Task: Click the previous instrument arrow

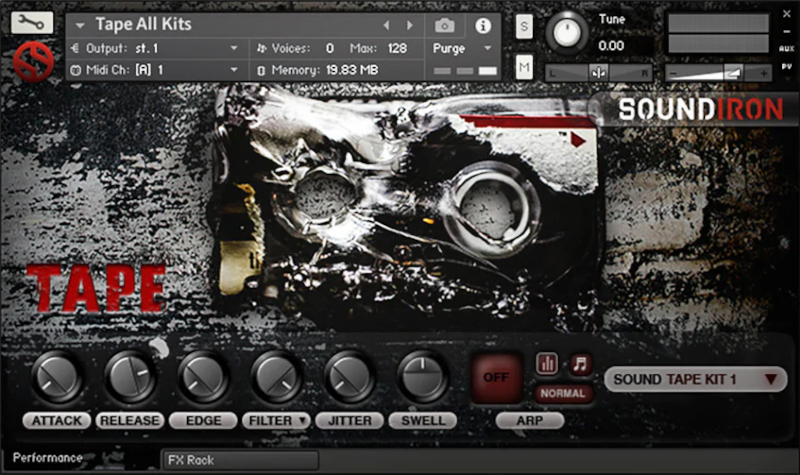Action: click(x=387, y=25)
